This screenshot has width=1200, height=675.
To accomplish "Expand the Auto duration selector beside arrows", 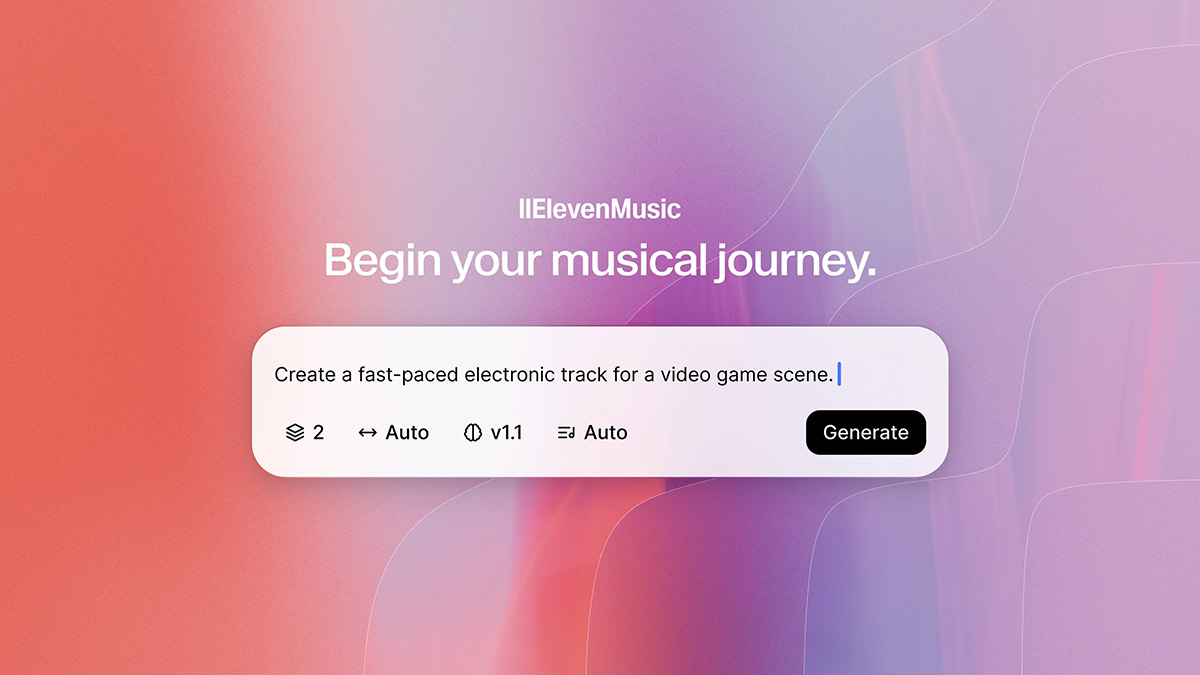I will (x=393, y=433).
